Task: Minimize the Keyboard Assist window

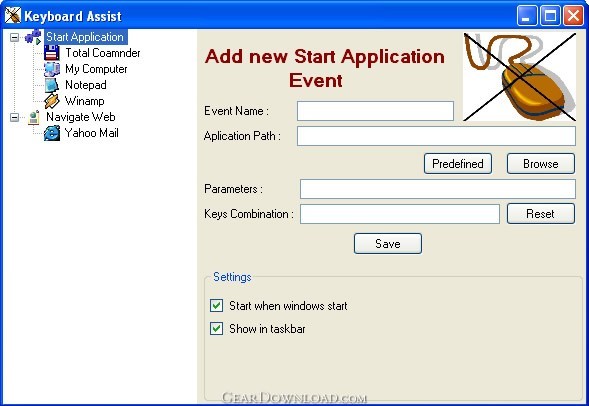Action: pyautogui.click(x=527, y=16)
